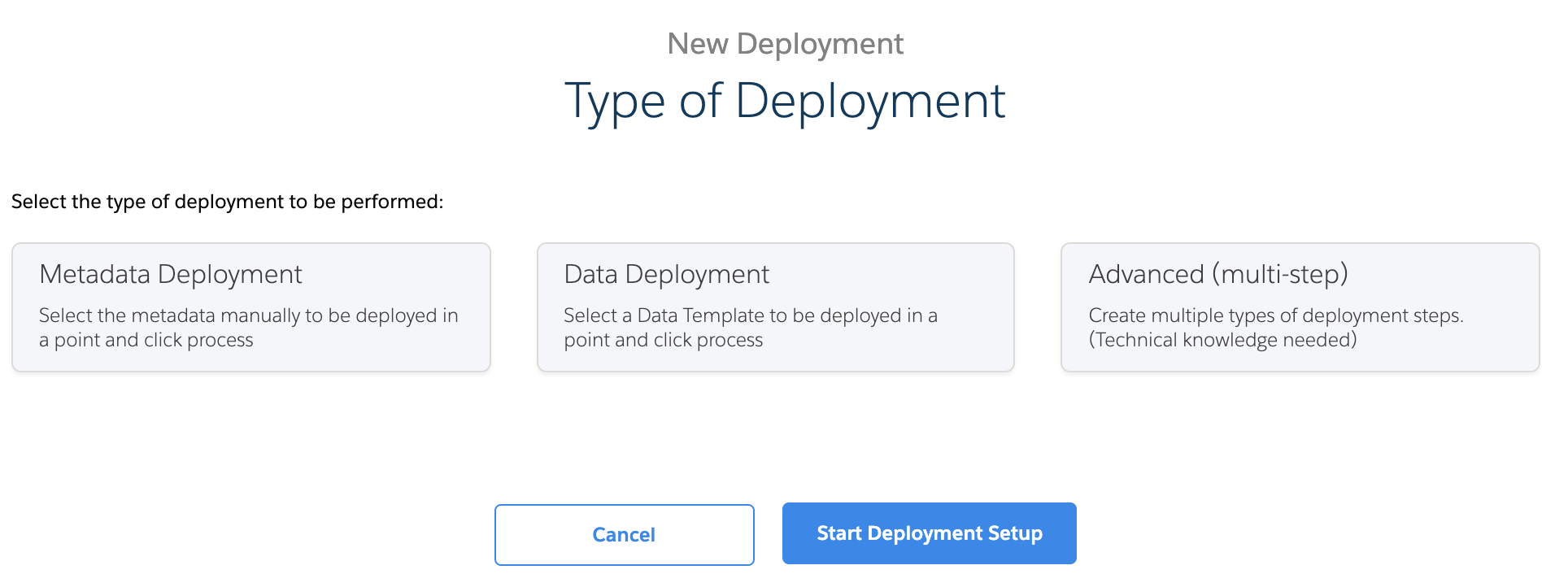Screen dimensions: 1568x574
Task: Click the "Type of Deployment" page heading
Action: (785, 101)
